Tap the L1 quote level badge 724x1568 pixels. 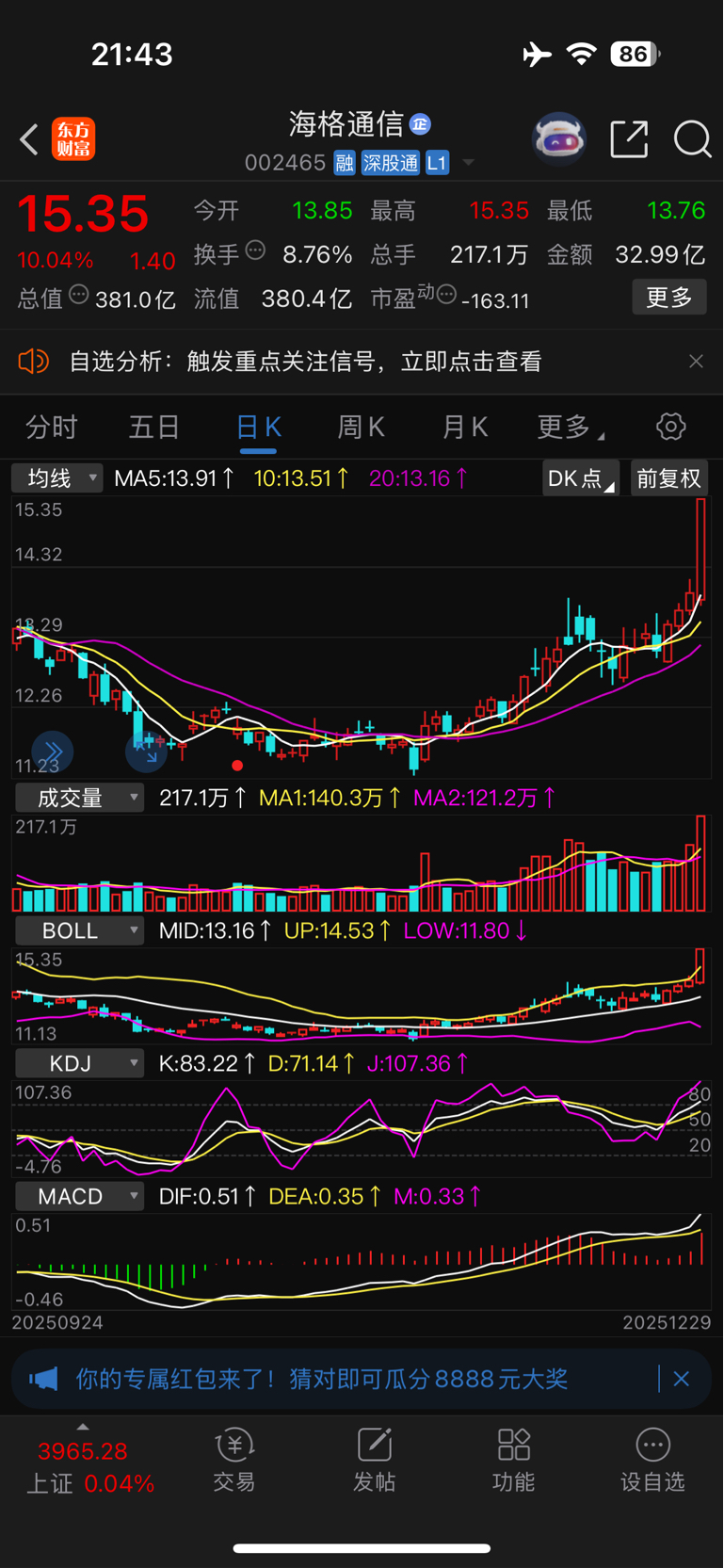[437, 163]
